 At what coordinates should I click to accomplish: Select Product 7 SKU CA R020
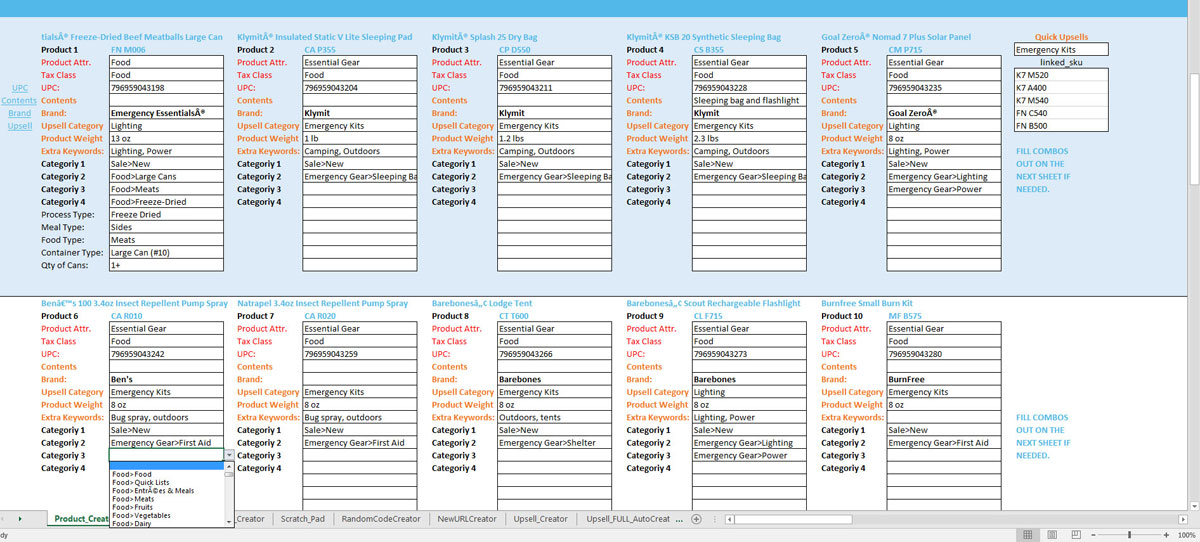coord(360,316)
